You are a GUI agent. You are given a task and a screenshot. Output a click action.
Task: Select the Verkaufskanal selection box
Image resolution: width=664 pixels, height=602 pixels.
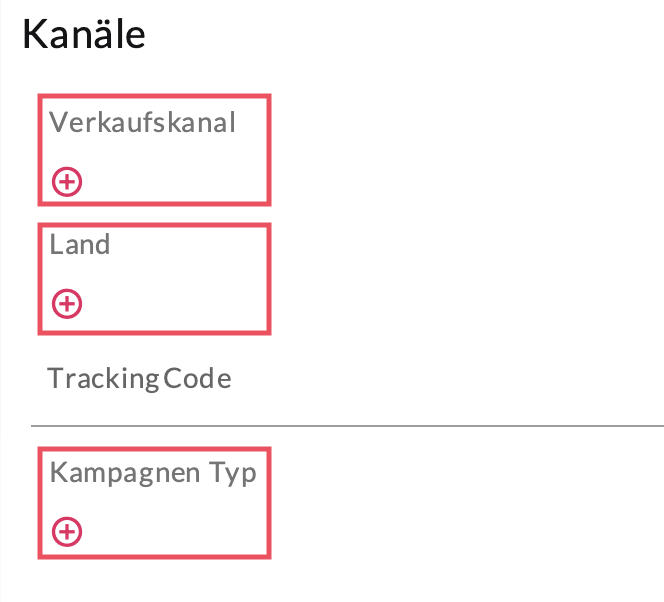point(155,149)
